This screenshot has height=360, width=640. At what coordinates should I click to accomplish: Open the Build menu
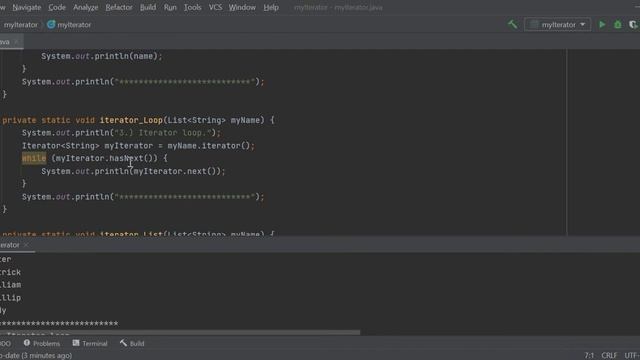(x=148, y=7)
